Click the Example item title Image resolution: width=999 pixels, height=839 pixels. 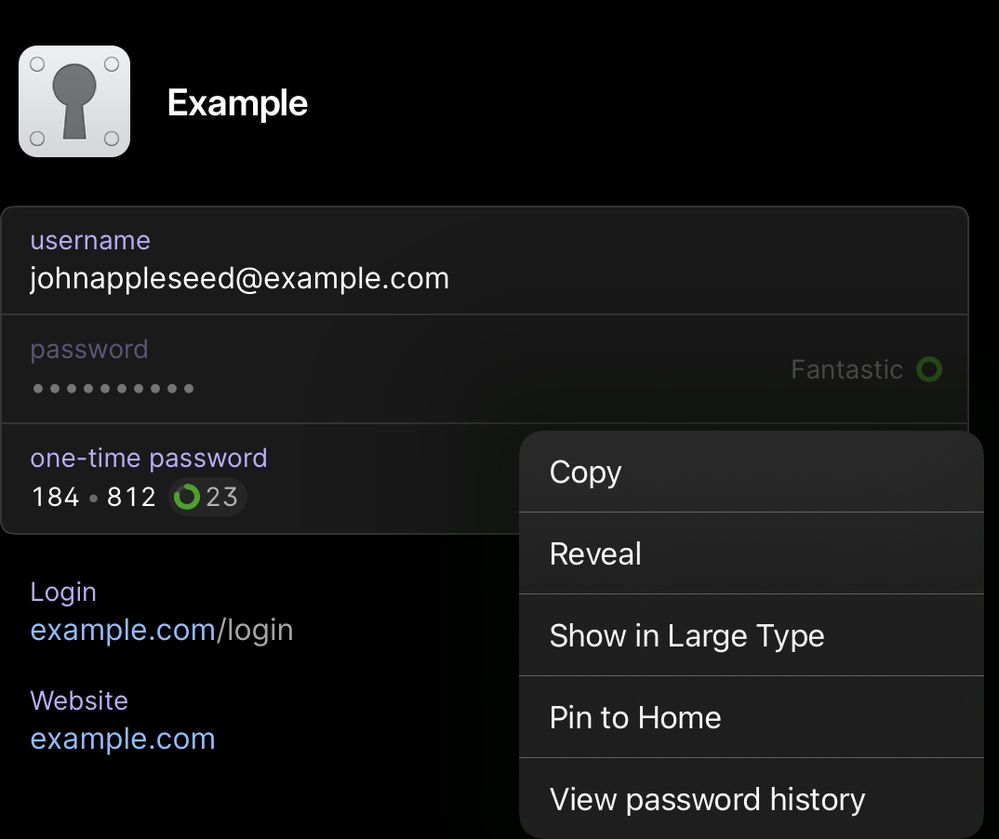237,103
